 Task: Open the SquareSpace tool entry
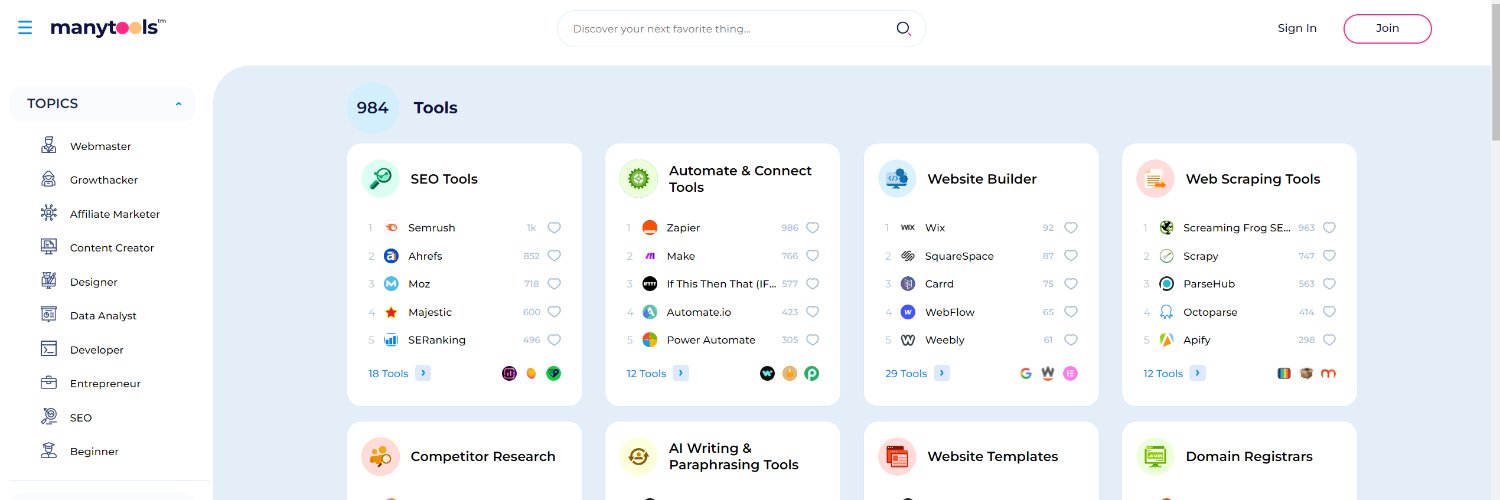point(959,256)
